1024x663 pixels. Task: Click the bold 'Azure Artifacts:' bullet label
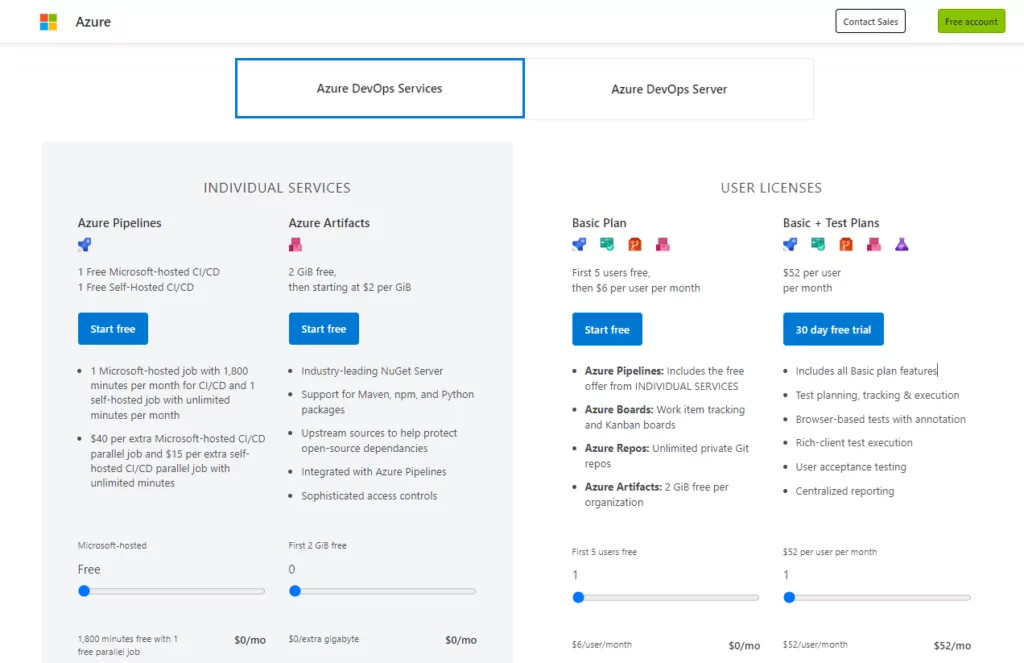623,487
